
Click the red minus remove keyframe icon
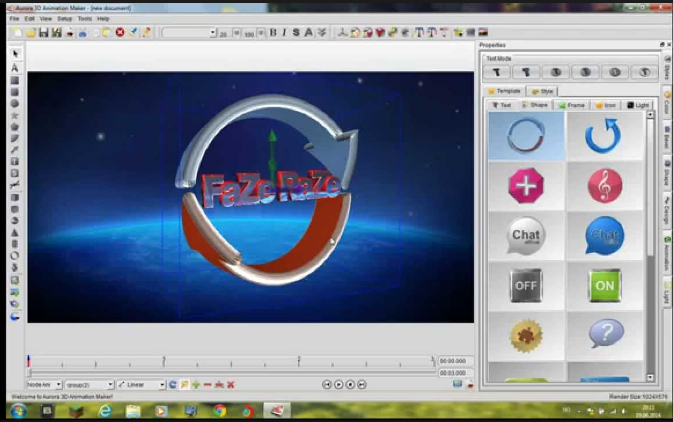(208, 385)
